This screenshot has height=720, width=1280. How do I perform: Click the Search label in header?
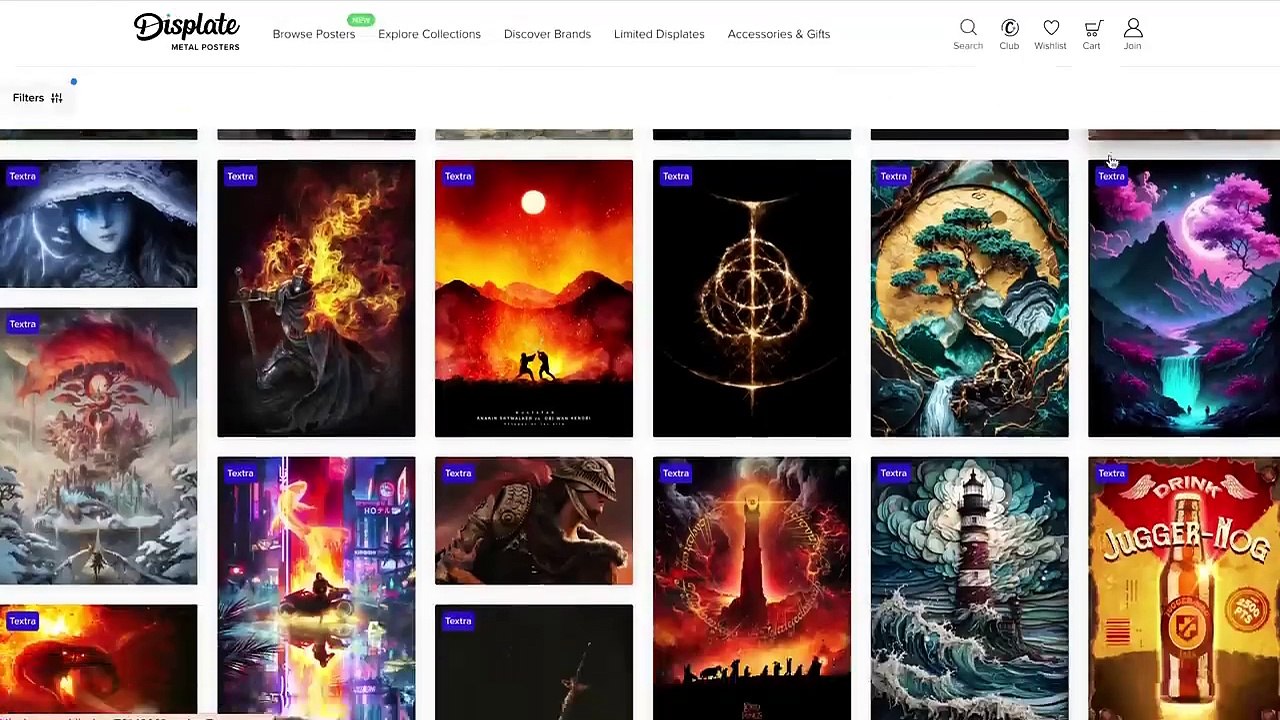[968, 46]
